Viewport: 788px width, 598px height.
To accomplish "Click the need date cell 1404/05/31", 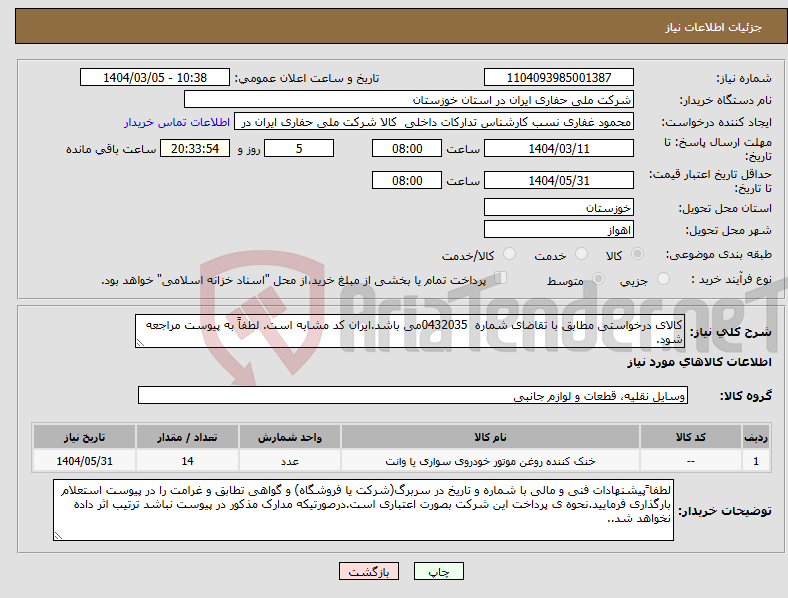I will tap(84, 461).
